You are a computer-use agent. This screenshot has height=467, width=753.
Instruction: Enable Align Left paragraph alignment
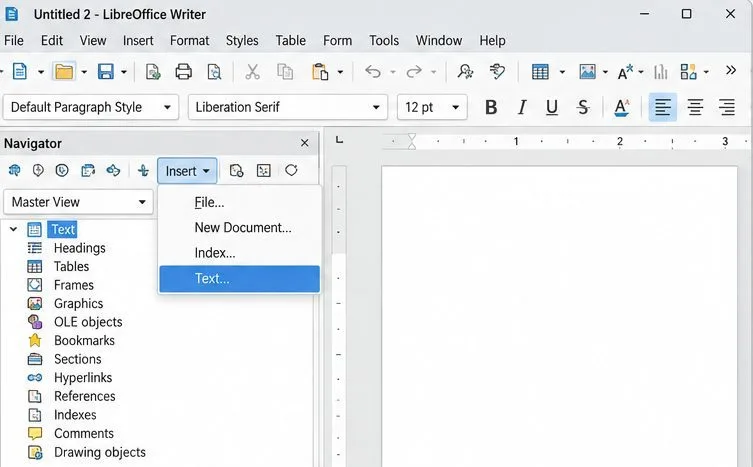point(663,107)
